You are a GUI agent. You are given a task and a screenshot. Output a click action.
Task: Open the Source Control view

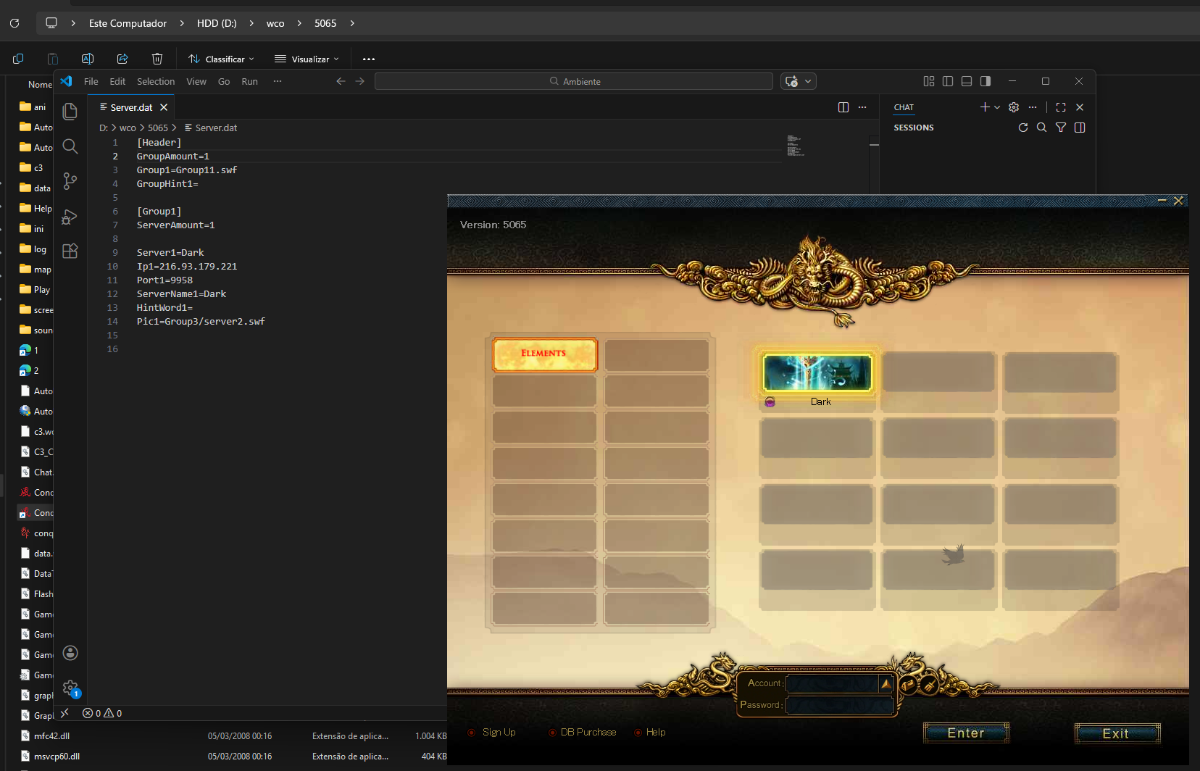coord(70,181)
